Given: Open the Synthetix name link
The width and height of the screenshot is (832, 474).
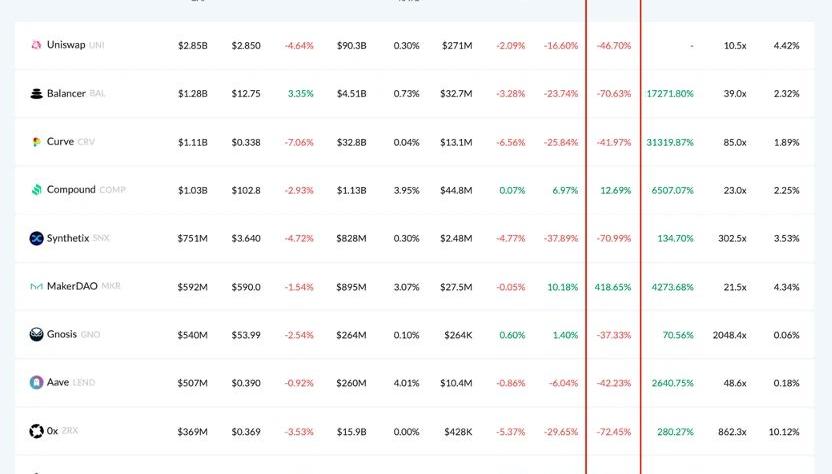Looking at the screenshot, I should coord(68,238).
